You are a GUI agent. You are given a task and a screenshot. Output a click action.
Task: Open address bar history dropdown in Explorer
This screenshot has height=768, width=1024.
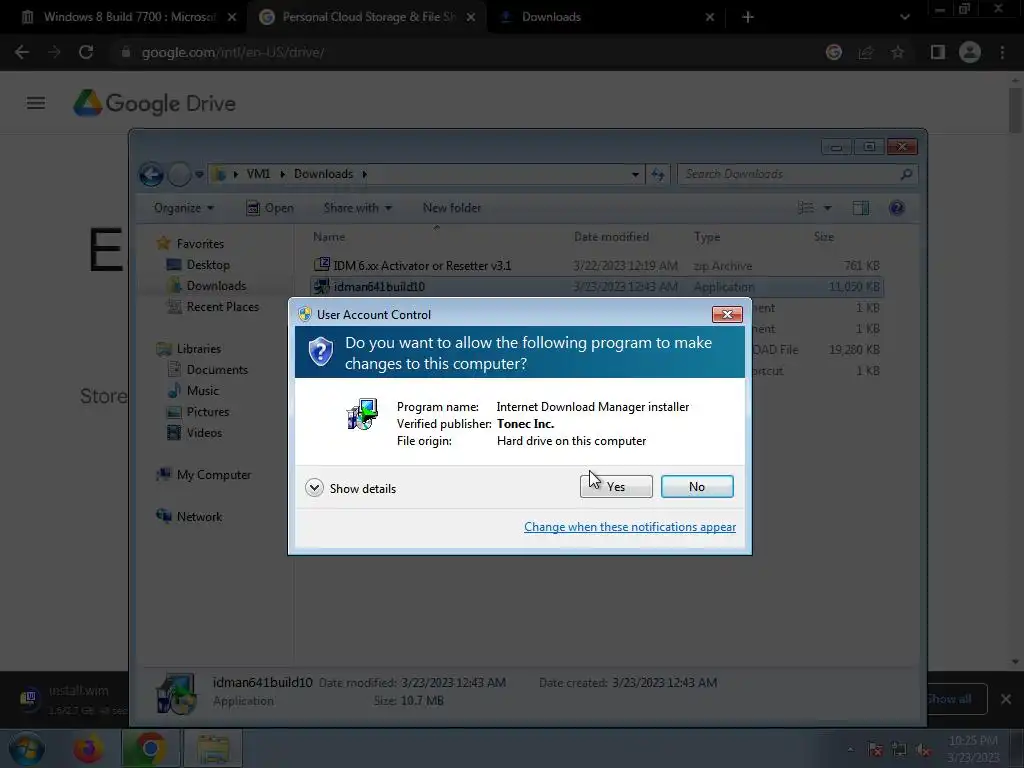click(635, 174)
